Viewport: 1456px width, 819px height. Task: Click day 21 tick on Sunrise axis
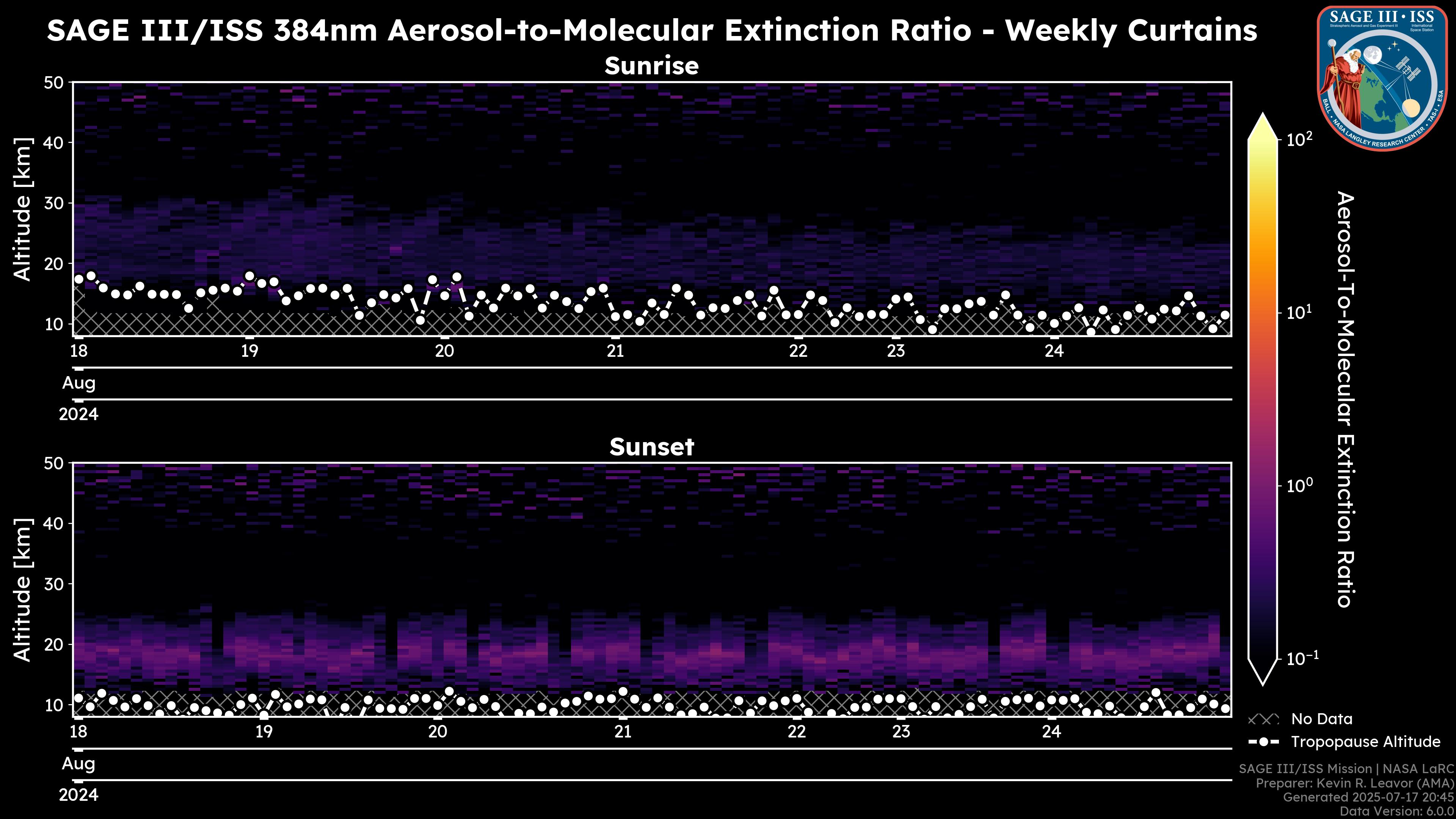(x=615, y=351)
